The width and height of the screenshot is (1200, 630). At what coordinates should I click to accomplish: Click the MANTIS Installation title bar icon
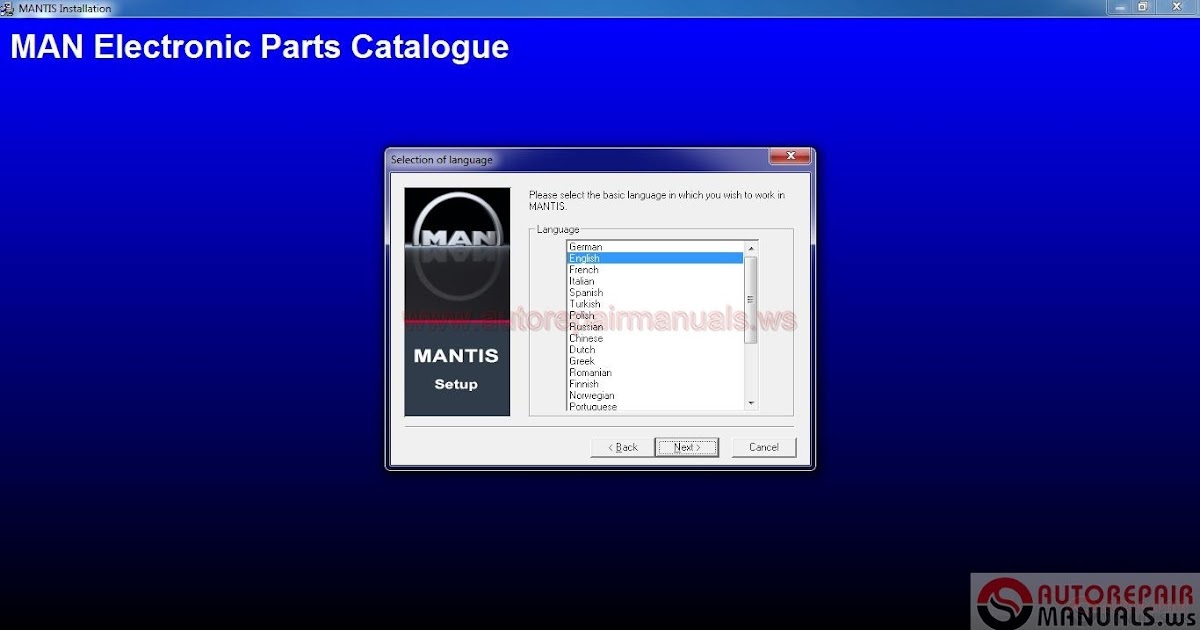pyautogui.click(x=8, y=8)
